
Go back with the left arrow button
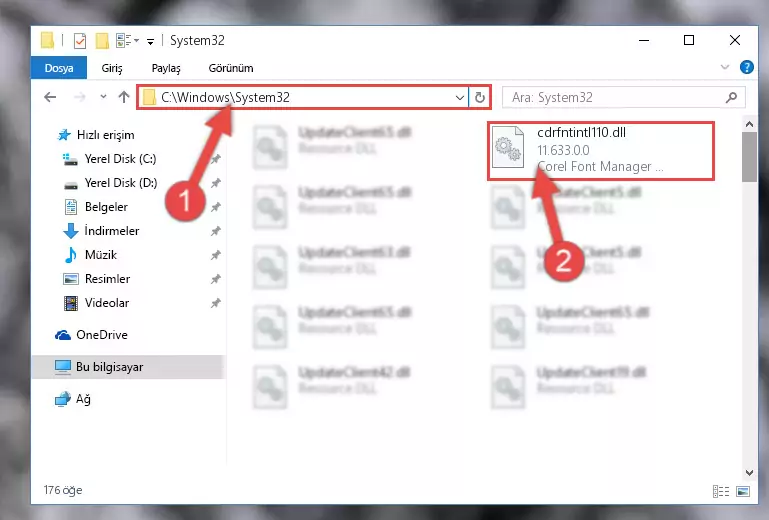tap(50, 97)
